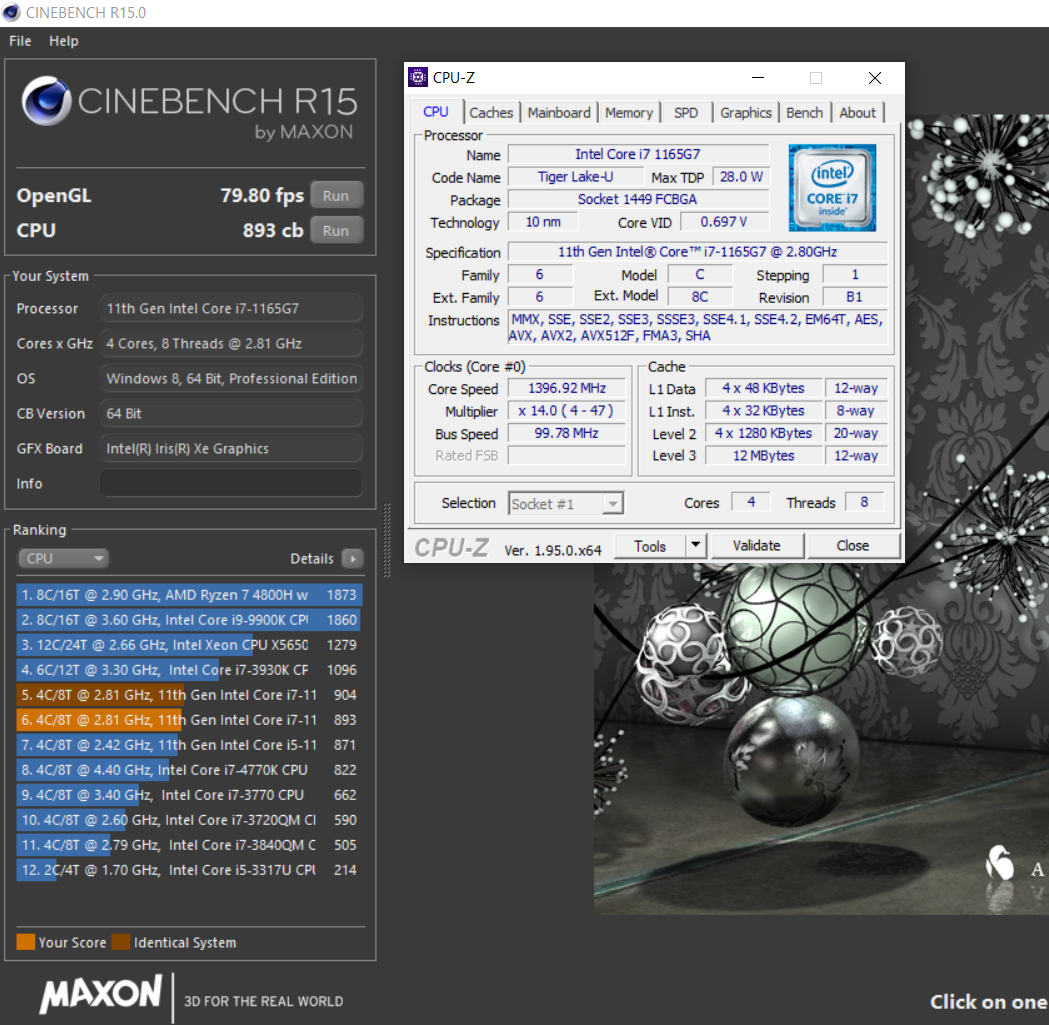Select ranking row Intel Core i7-4770K
Screen dimensions: 1049x1025
(x=189, y=770)
